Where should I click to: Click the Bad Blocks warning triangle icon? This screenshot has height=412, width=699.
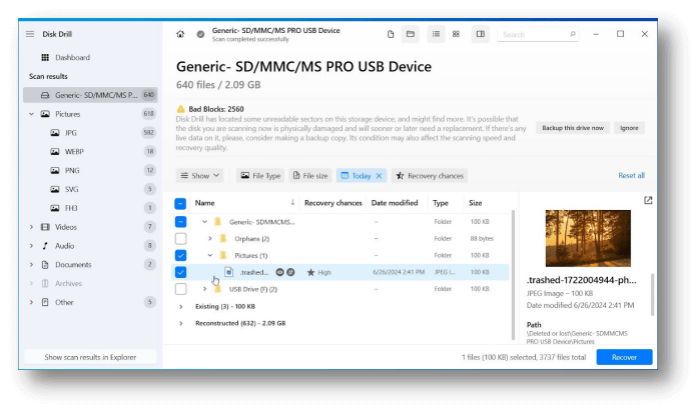(181, 109)
